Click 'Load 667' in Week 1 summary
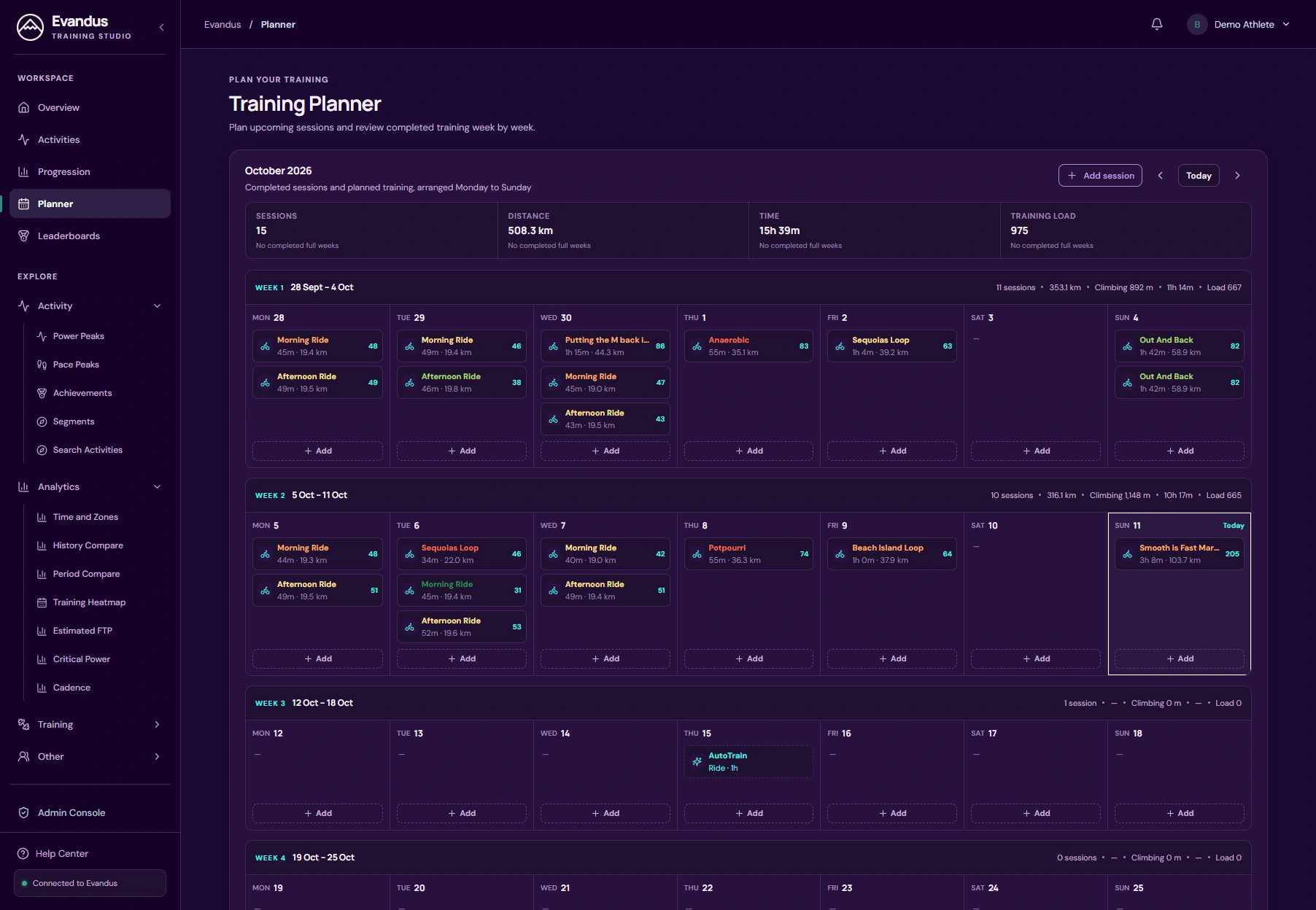 (x=1224, y=287)
